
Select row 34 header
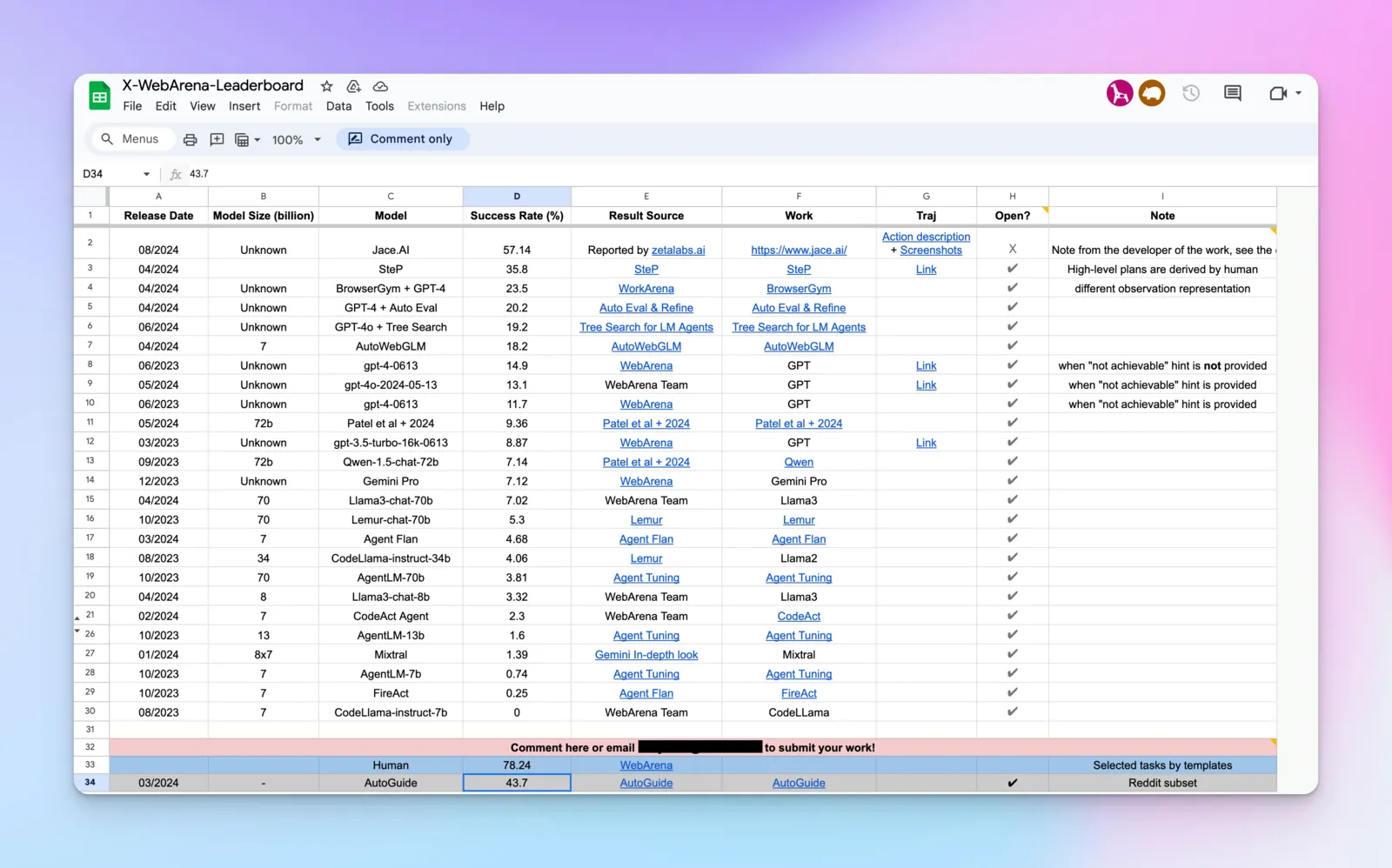[90, 783]
